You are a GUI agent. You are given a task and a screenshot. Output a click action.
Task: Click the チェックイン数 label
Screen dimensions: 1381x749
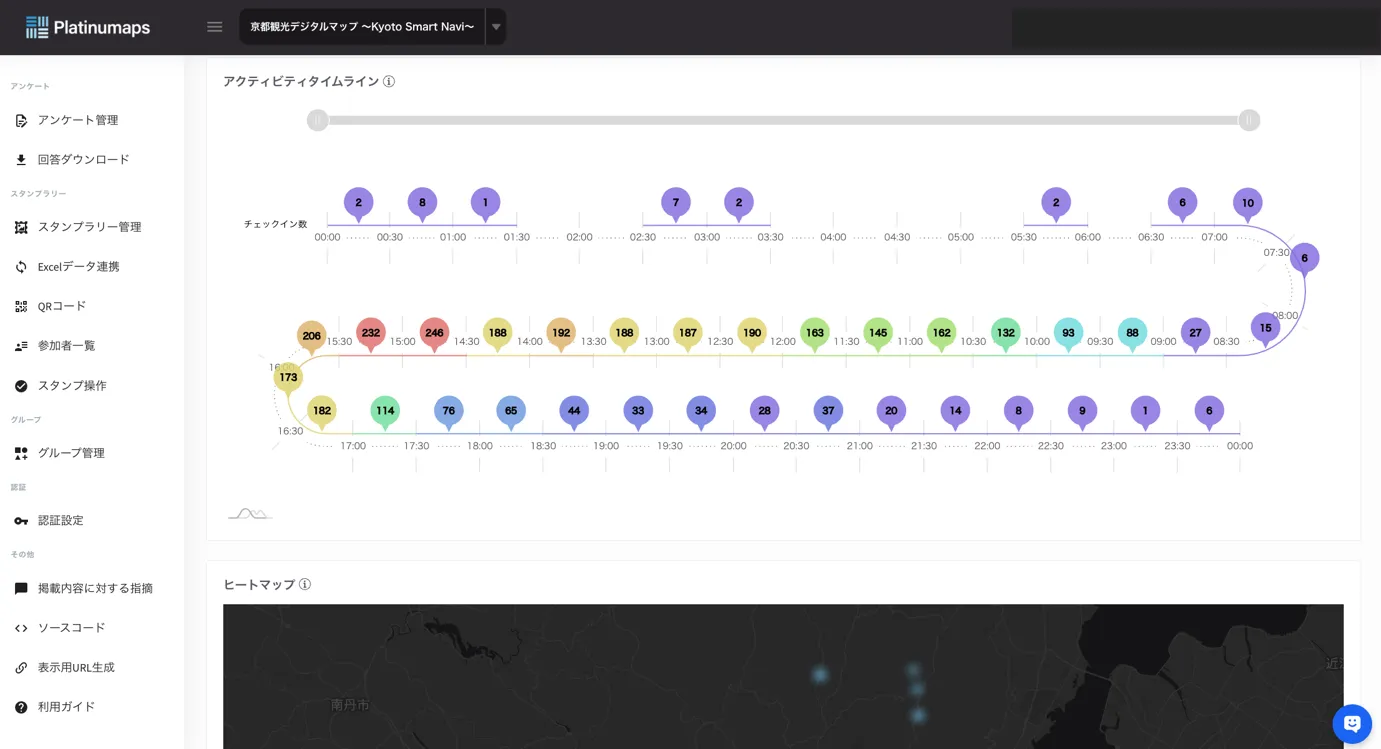pyautogui.click(x=276, y=224)
